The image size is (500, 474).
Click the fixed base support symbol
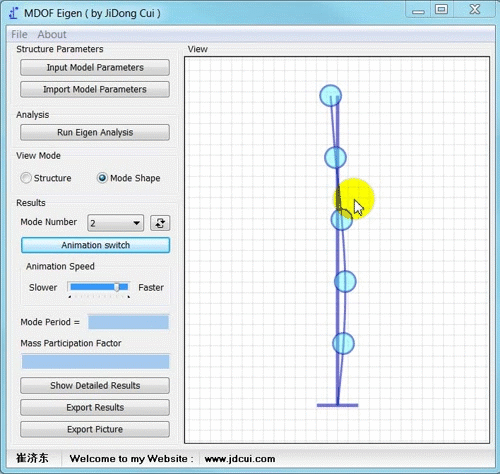[x=337, y=405]
